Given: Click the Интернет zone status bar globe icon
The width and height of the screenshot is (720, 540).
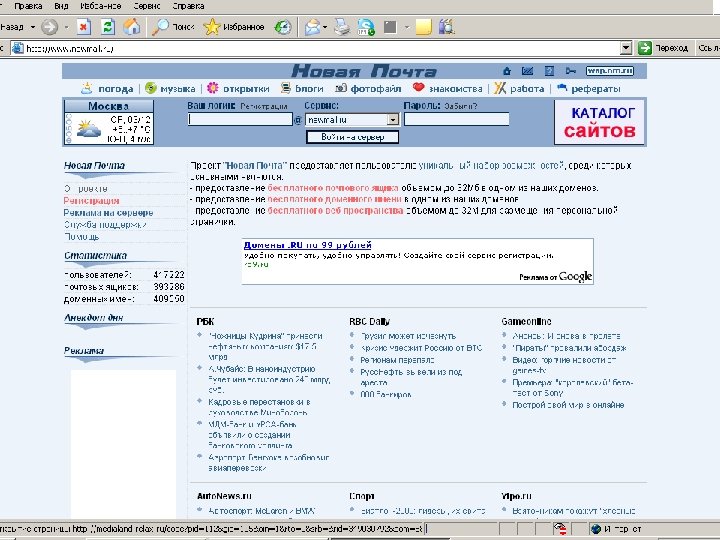Looking at the screenshot, I should pos(596,529).
